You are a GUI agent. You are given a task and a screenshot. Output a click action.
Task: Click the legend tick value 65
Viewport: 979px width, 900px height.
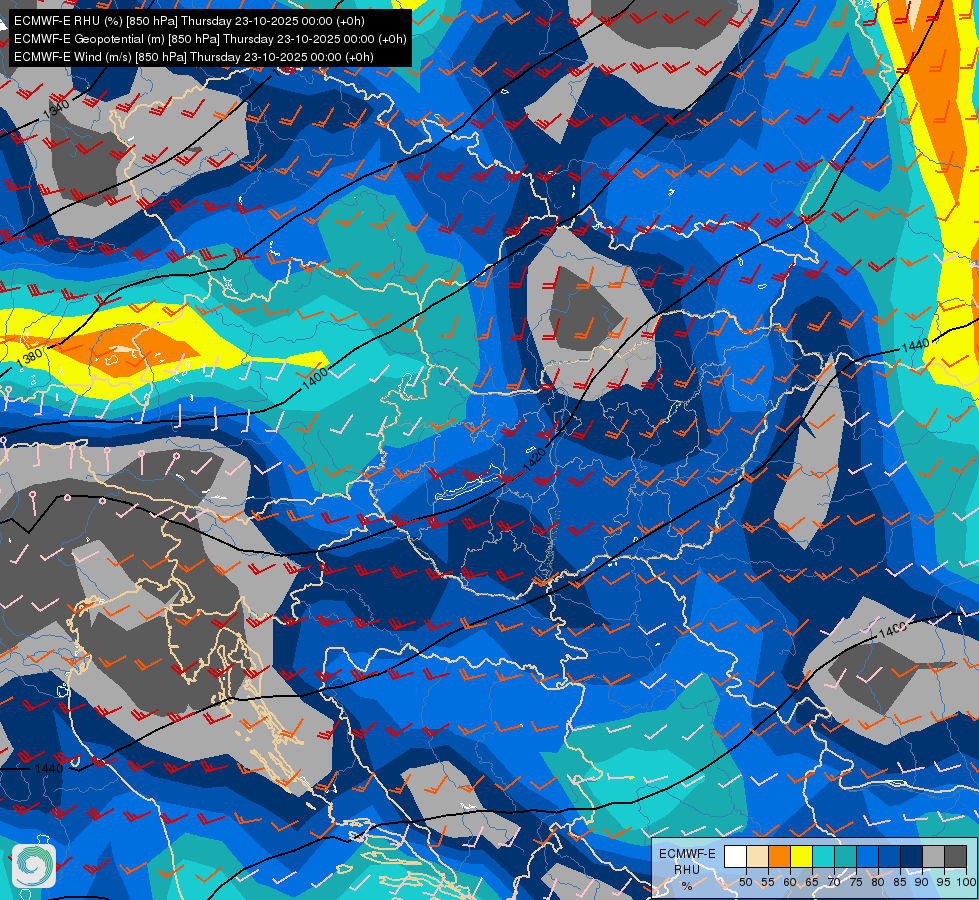[812, 882]
